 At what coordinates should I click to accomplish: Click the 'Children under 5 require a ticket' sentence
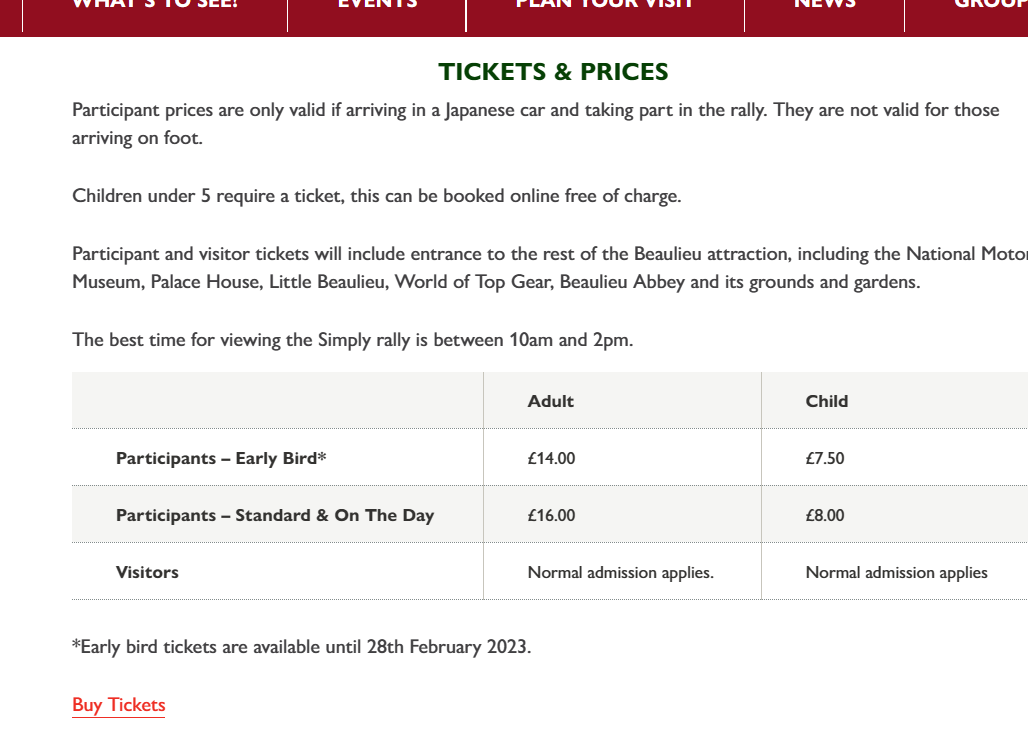pos(376,196)
